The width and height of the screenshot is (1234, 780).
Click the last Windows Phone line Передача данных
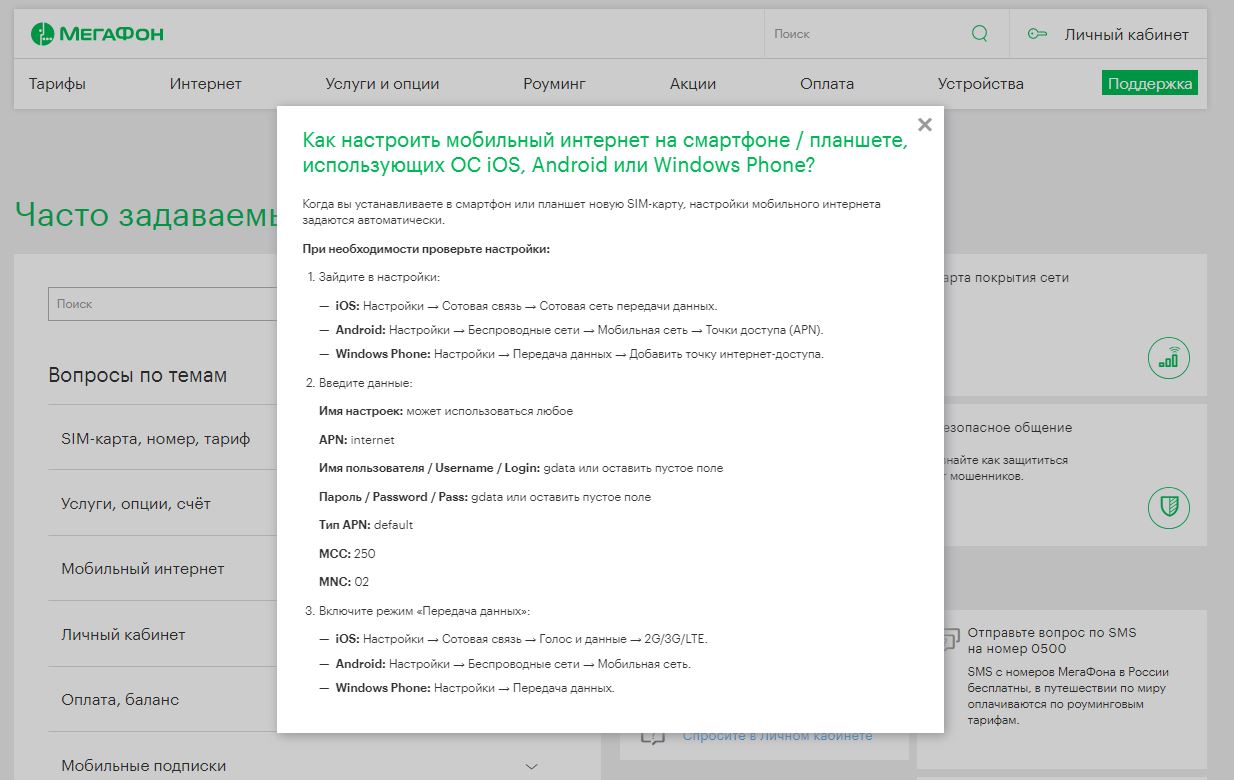click(x=475, y=688)
